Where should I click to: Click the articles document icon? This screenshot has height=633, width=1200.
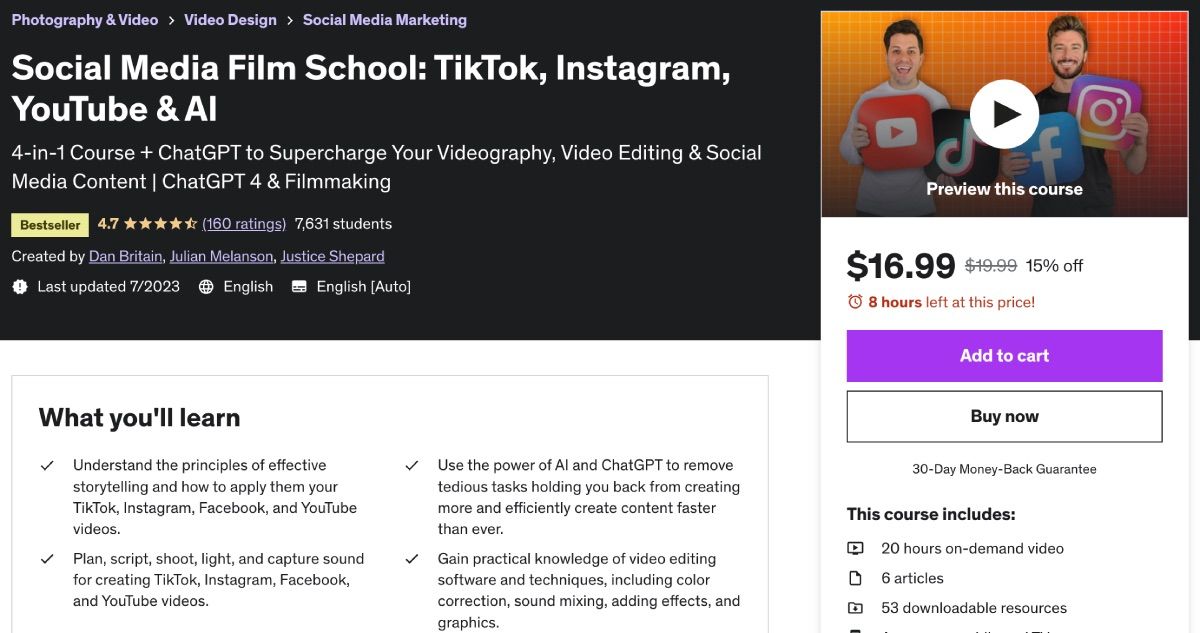point(855,578)
